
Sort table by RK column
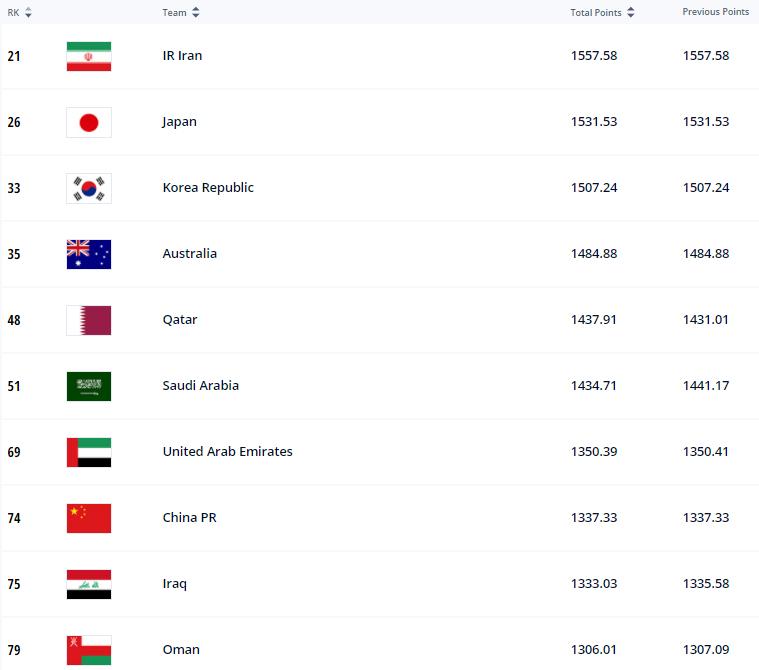19,13
